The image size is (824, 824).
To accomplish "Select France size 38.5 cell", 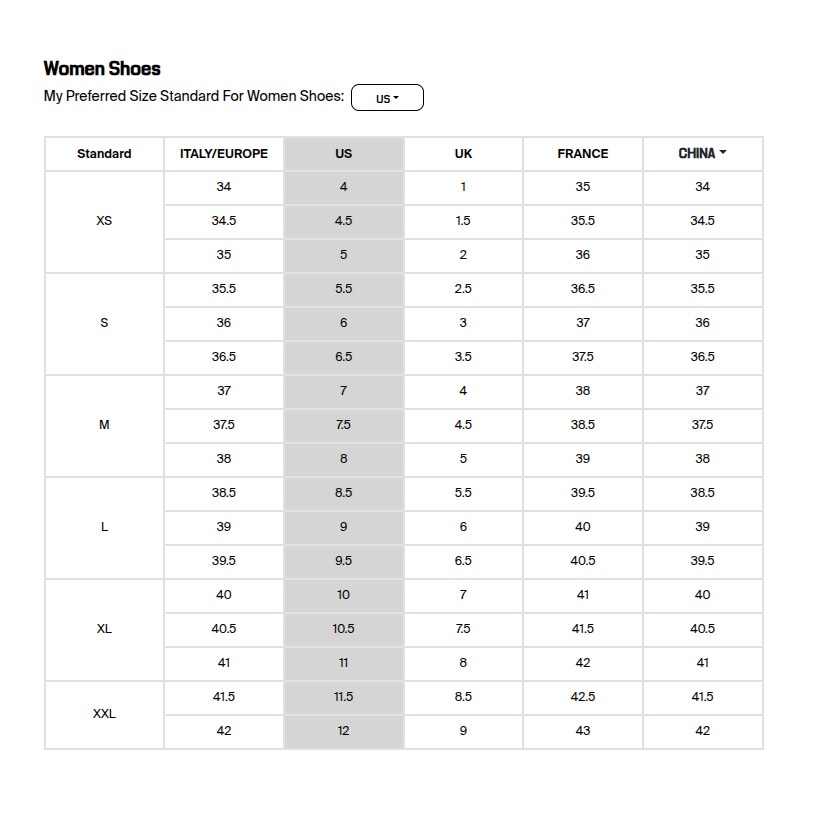I will (583, 425).
